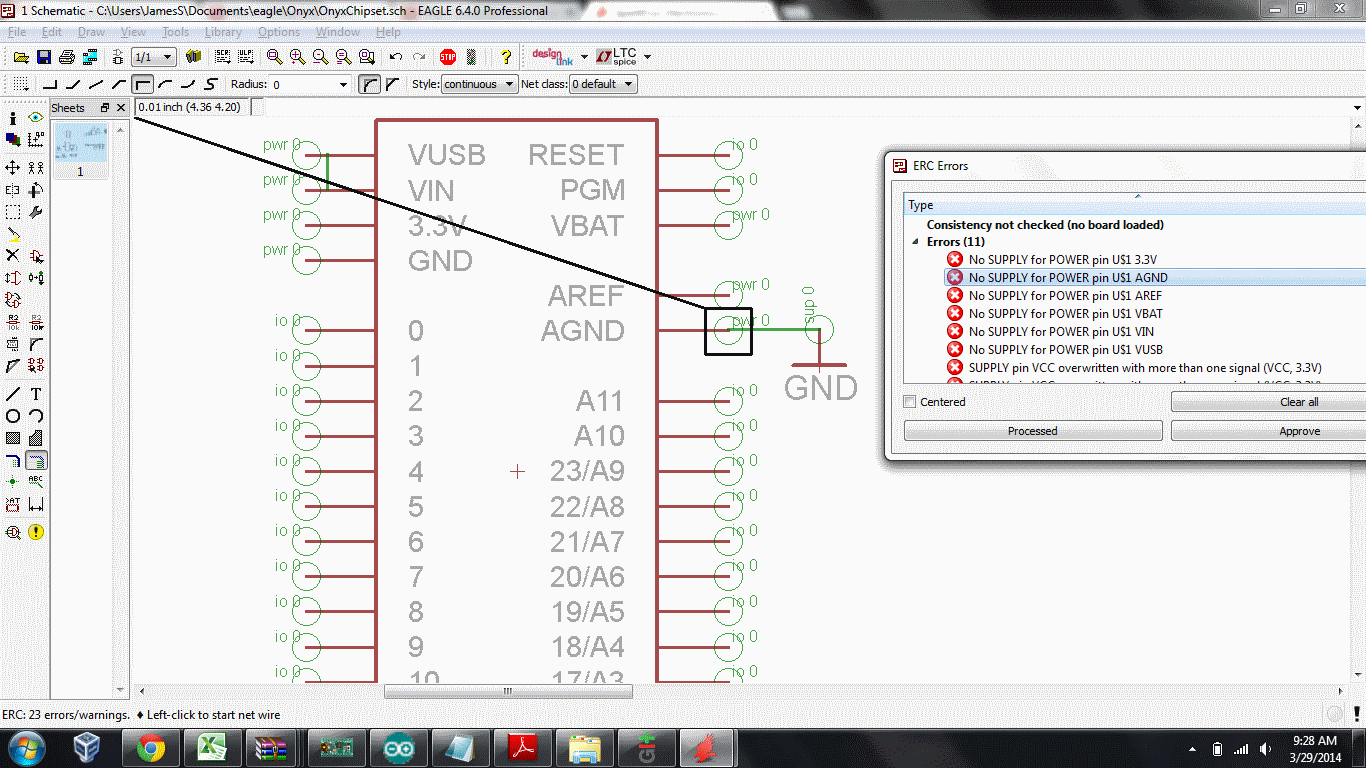Open the sheet 1/1 dropdown
Viewport: 1366px width, 768px height.
154,57
